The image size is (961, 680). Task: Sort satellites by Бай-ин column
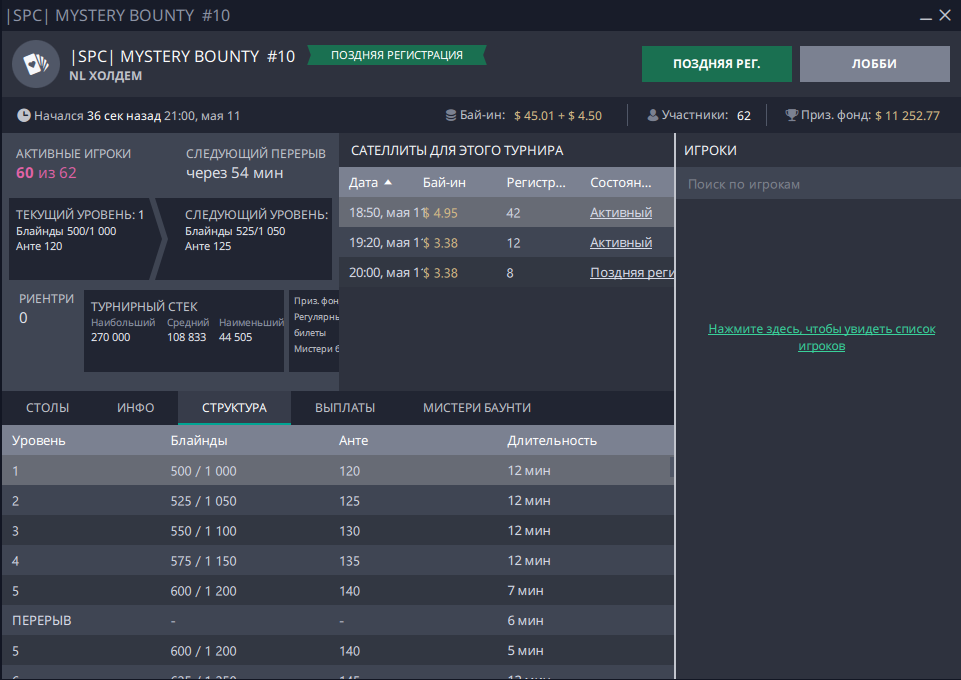point(444,183)
